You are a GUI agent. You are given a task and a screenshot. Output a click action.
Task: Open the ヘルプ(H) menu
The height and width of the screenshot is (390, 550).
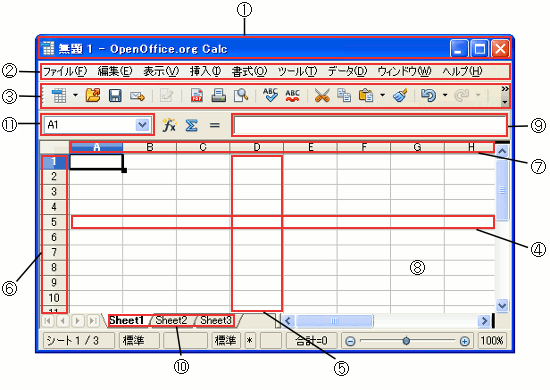[x=462, y=72]
